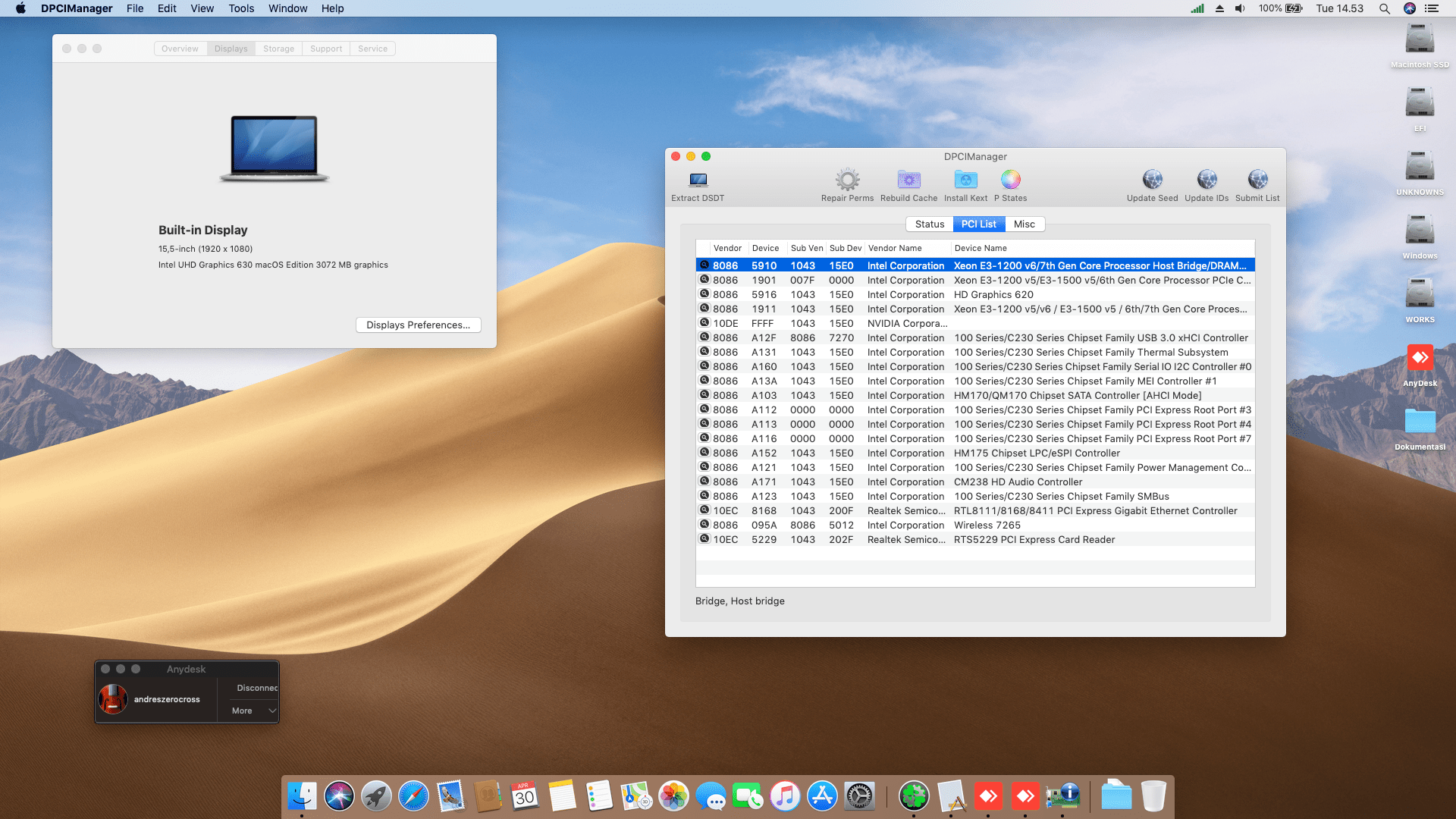Click lookup icon on the Wireless 7265 row
Viewport: 1456px width, 819px height.
pyautogui.click(x=704, y=525)
